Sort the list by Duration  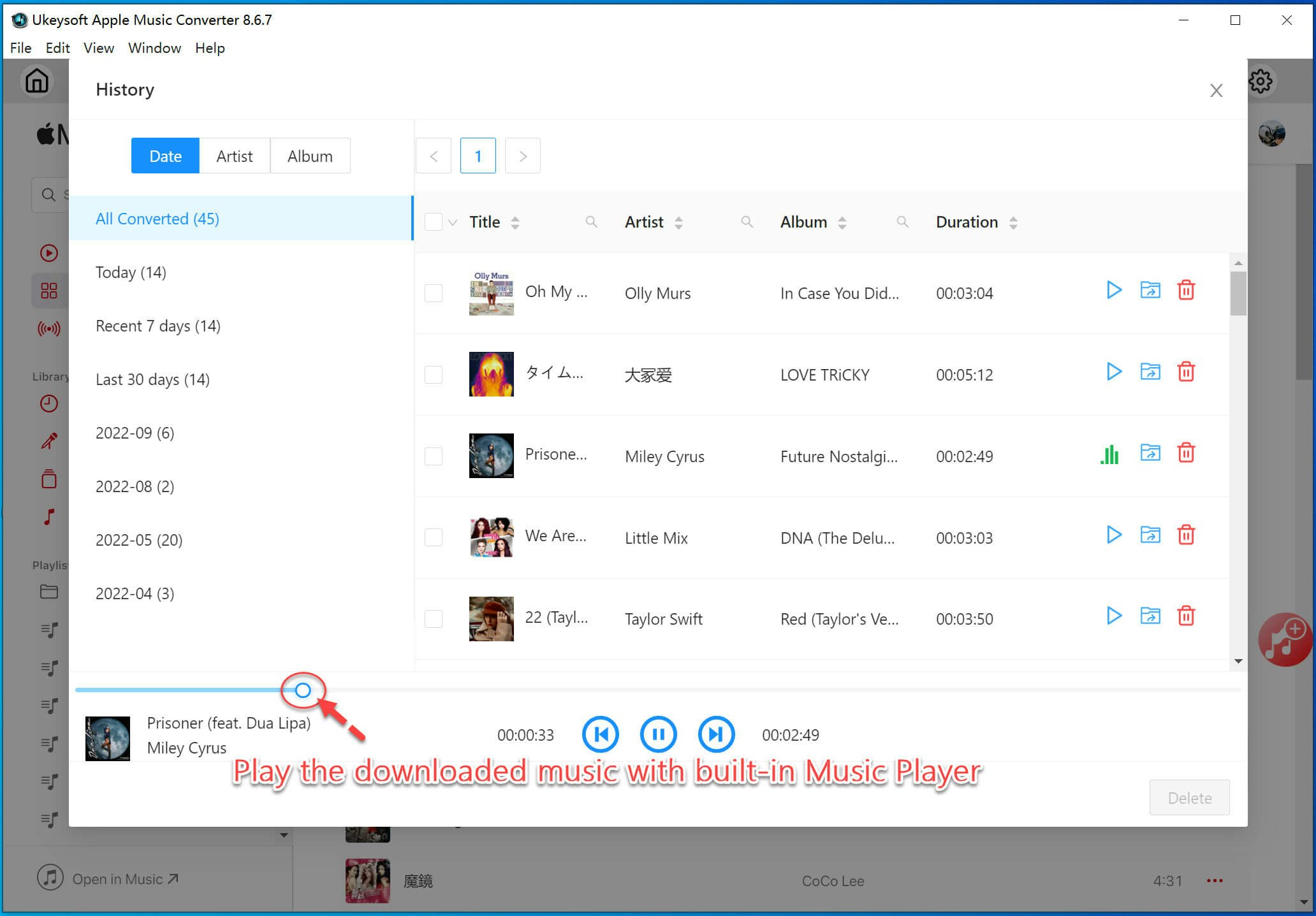[1013, 222]
